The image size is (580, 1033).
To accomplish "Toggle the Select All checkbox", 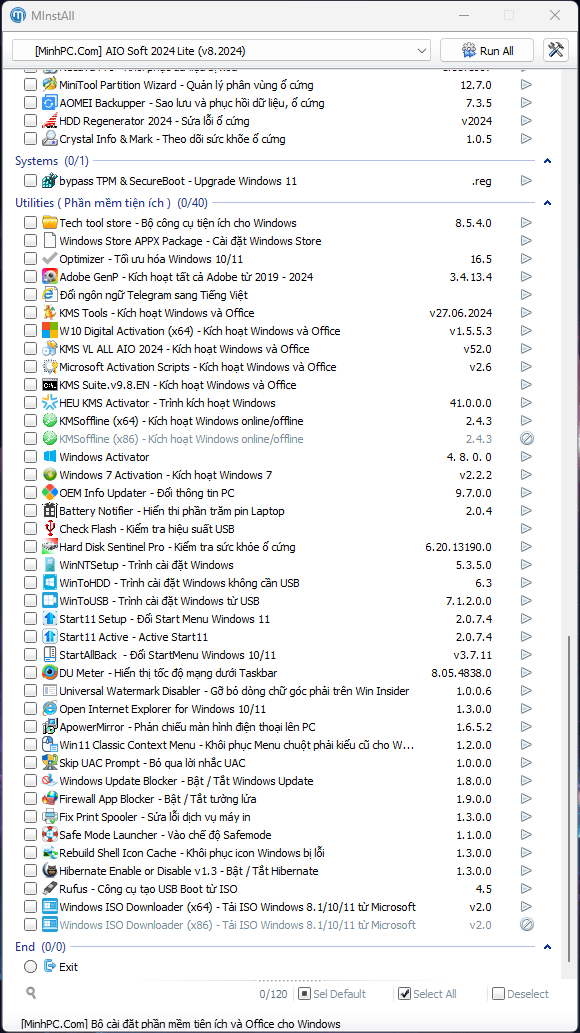I will click(405, 993).
